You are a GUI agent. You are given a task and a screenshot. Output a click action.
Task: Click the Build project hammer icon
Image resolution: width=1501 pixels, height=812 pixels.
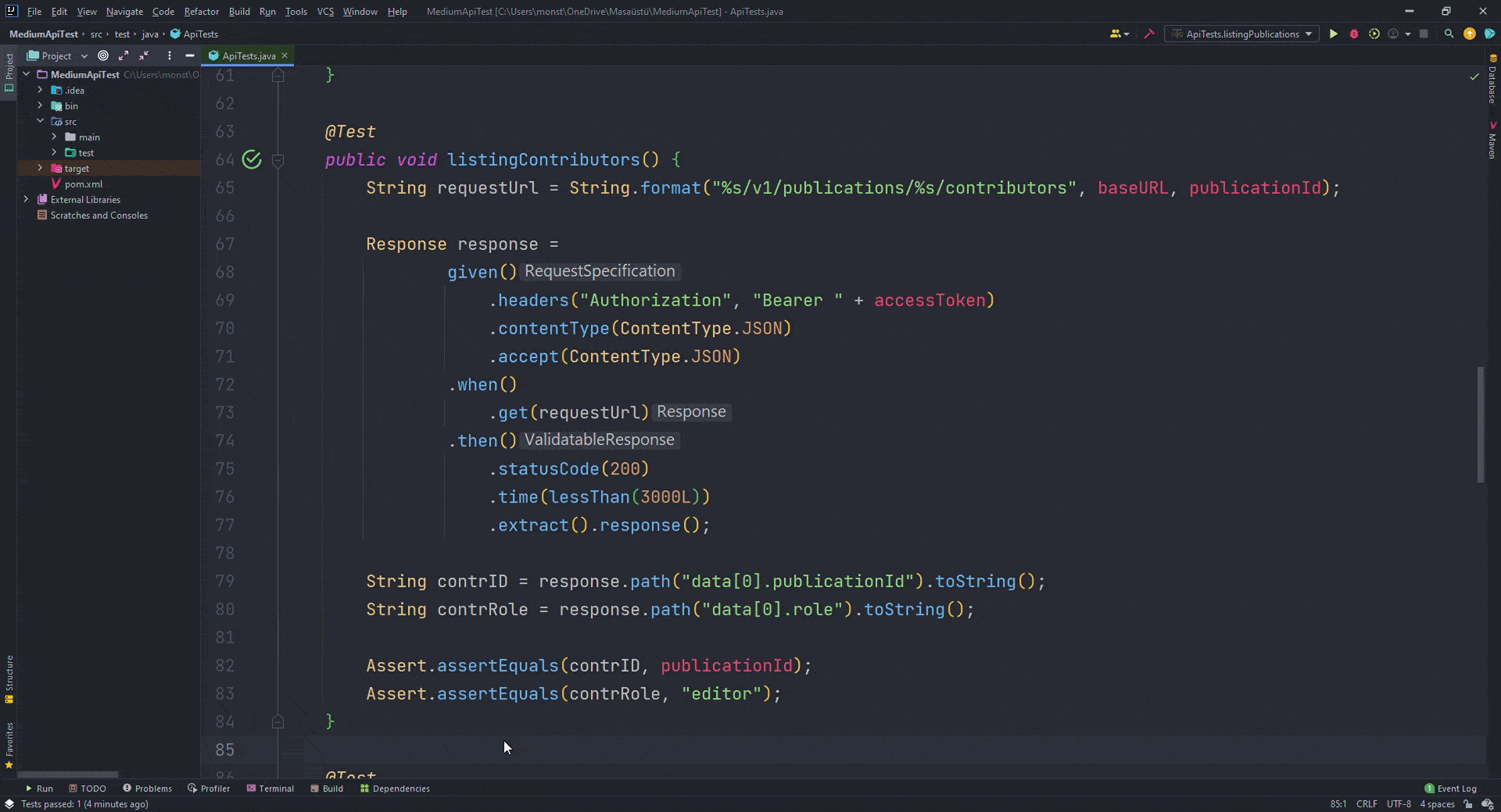click(x=1149, y=34)
